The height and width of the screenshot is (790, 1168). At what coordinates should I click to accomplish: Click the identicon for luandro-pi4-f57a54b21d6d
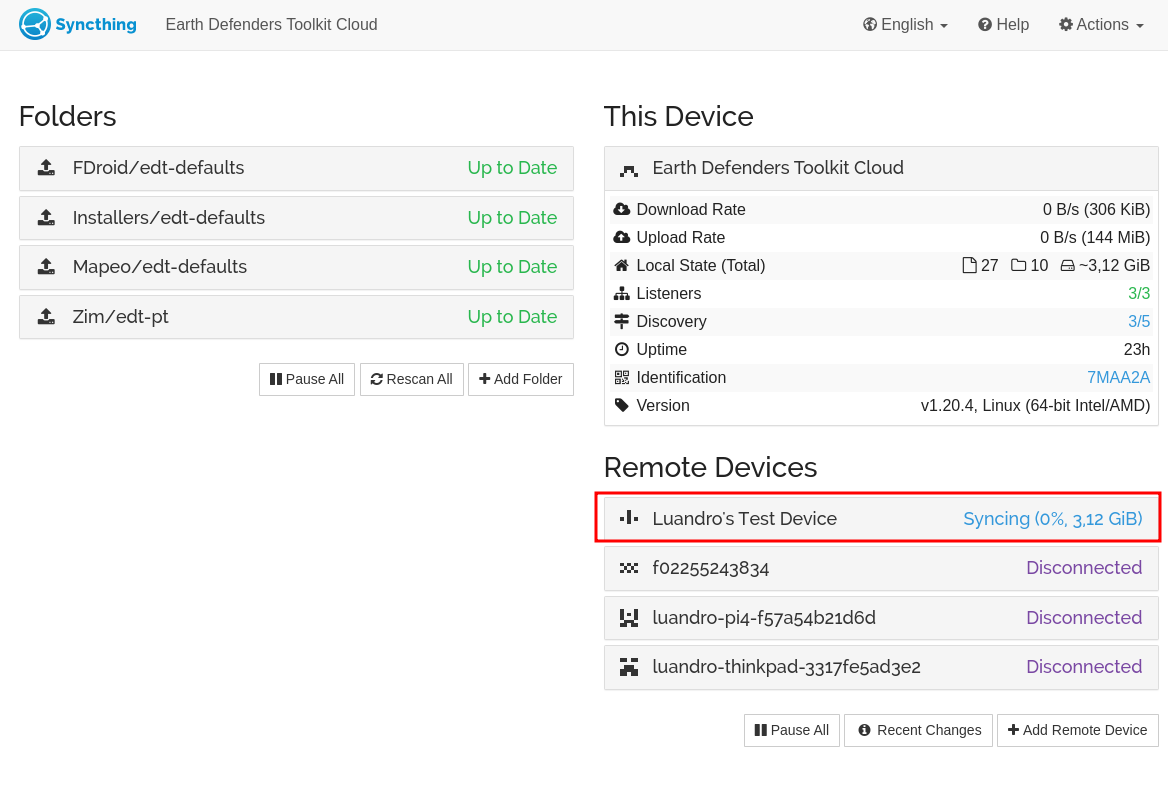[628, 618]
